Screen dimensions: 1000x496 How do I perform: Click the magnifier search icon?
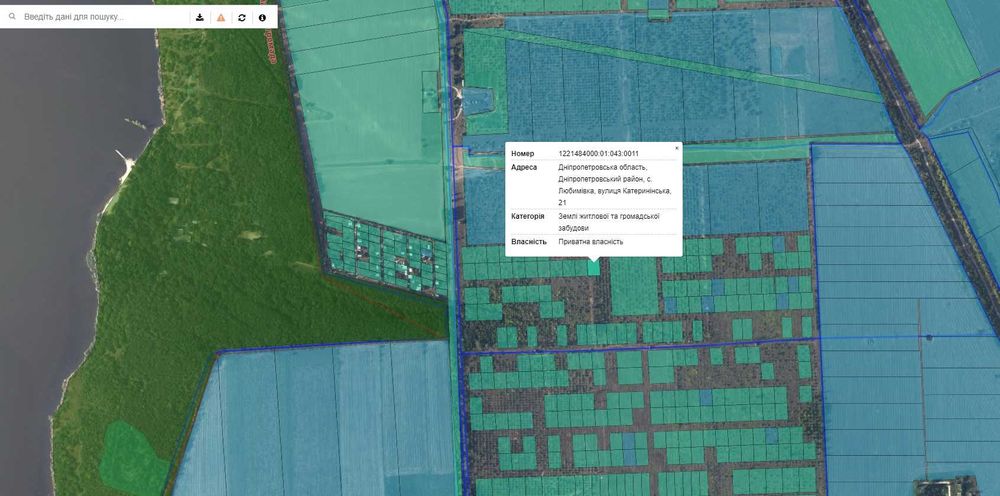(x=11, y=17)
